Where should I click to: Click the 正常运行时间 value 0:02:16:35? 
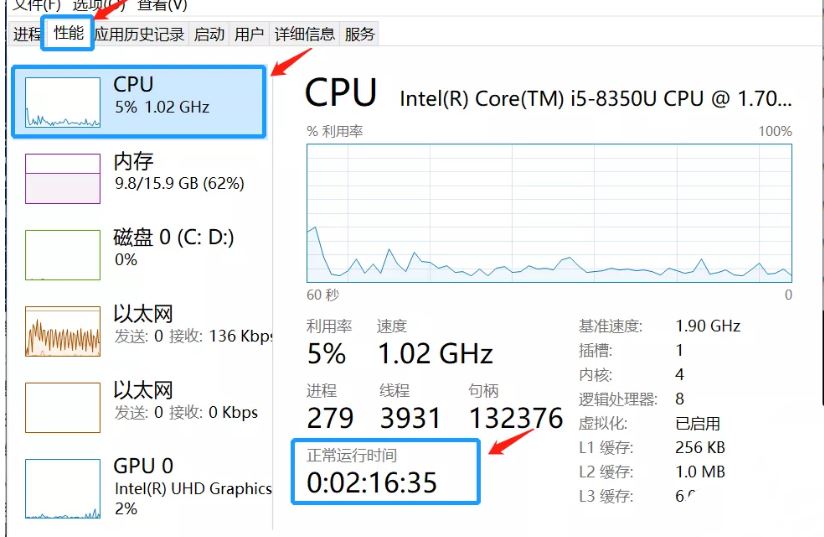[x=372, y=483]
